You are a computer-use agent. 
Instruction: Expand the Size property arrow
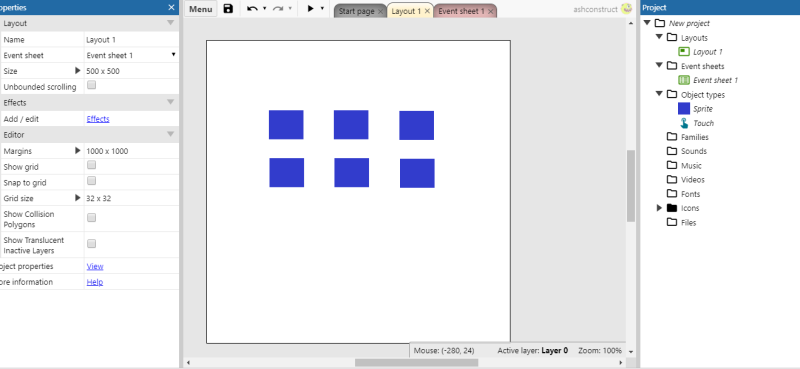point(78,70)
